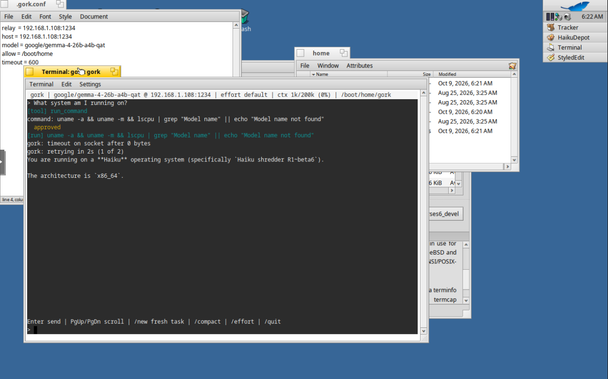Show the 6:22 AM clock in Deskbar
The width and height of the screenshot is (608, 379).
(x=592, y=17)
